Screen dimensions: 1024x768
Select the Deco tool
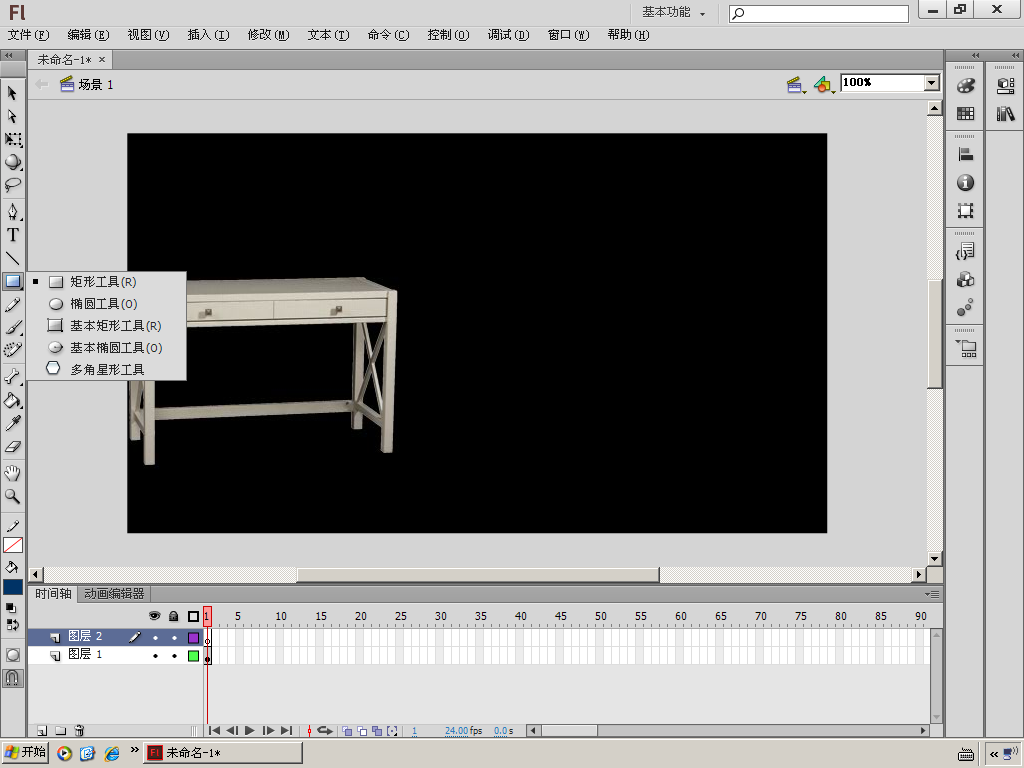coord(12,350)
